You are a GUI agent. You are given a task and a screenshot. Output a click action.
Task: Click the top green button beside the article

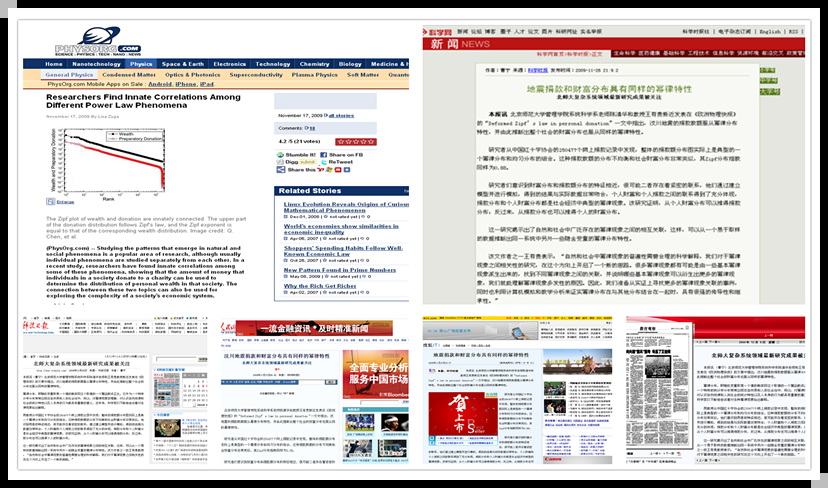click(x=767, y=70)
